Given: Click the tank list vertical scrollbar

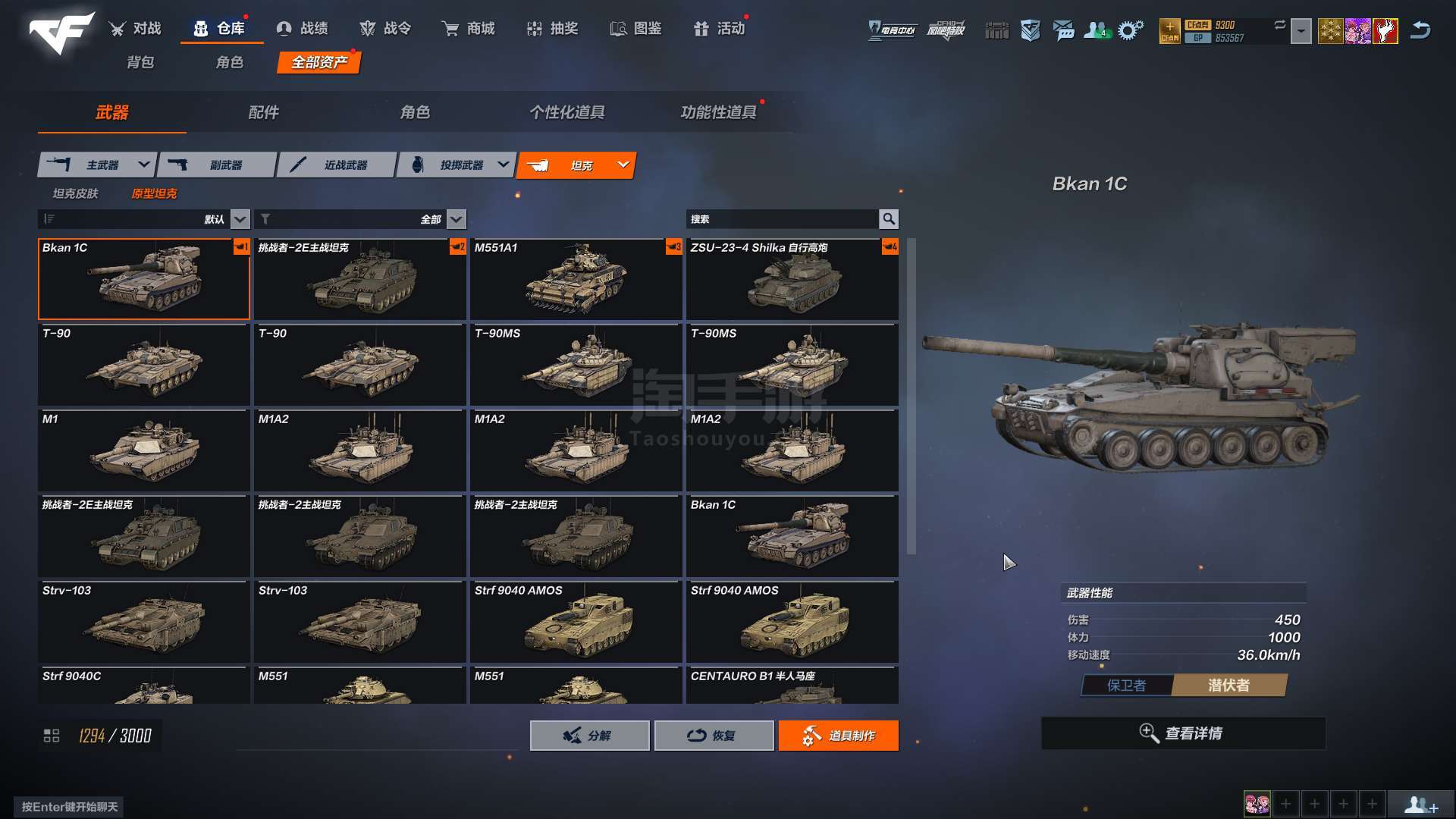Looking at the screenshot, I should pyautogui.click(x=912, y=397).
